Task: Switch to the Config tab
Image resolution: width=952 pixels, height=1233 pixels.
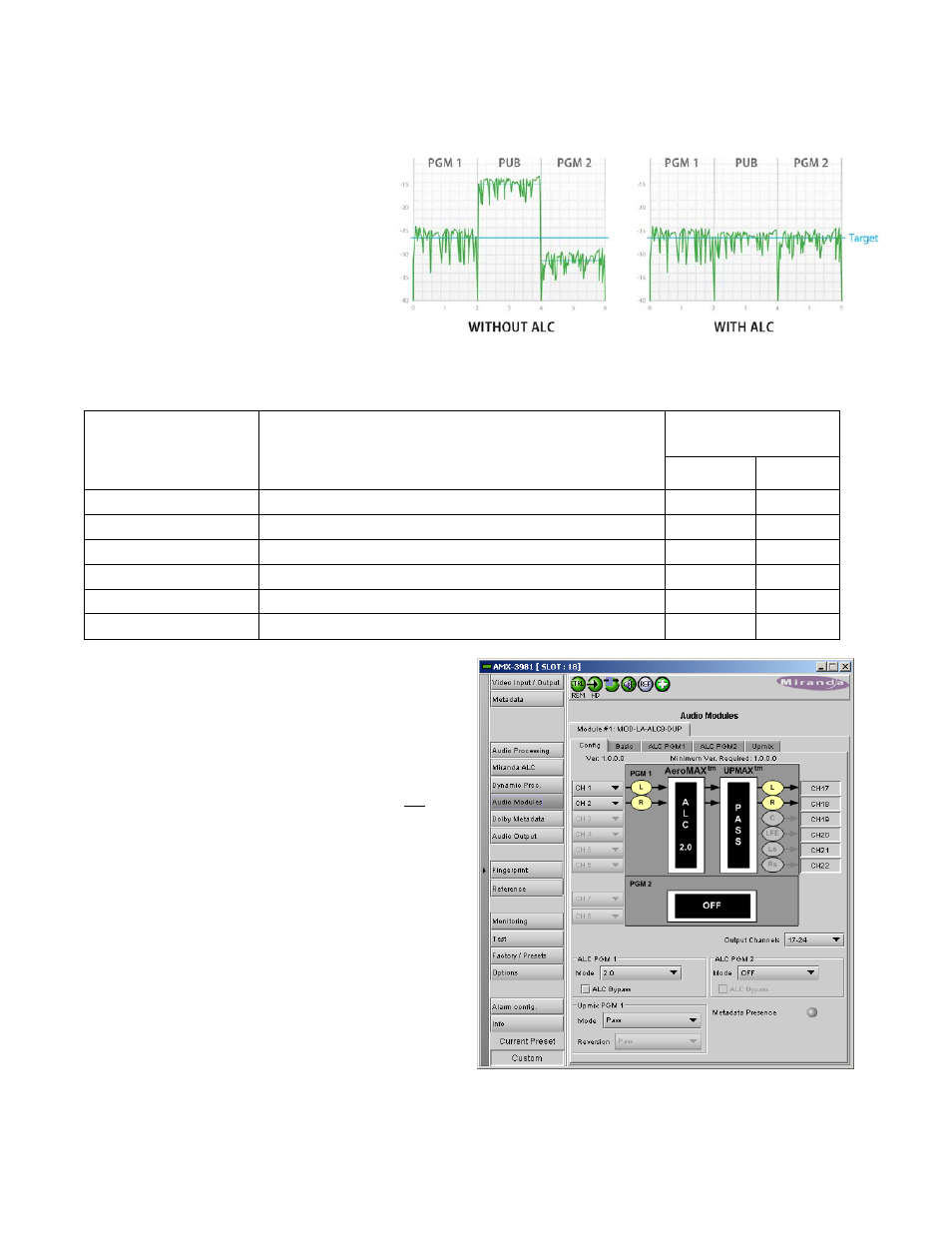Action: (590, 745)
